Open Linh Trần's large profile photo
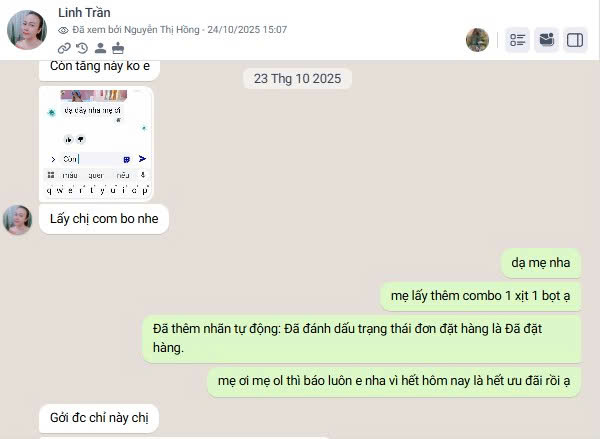The image size is (600, 439). (x=27, y=30)
